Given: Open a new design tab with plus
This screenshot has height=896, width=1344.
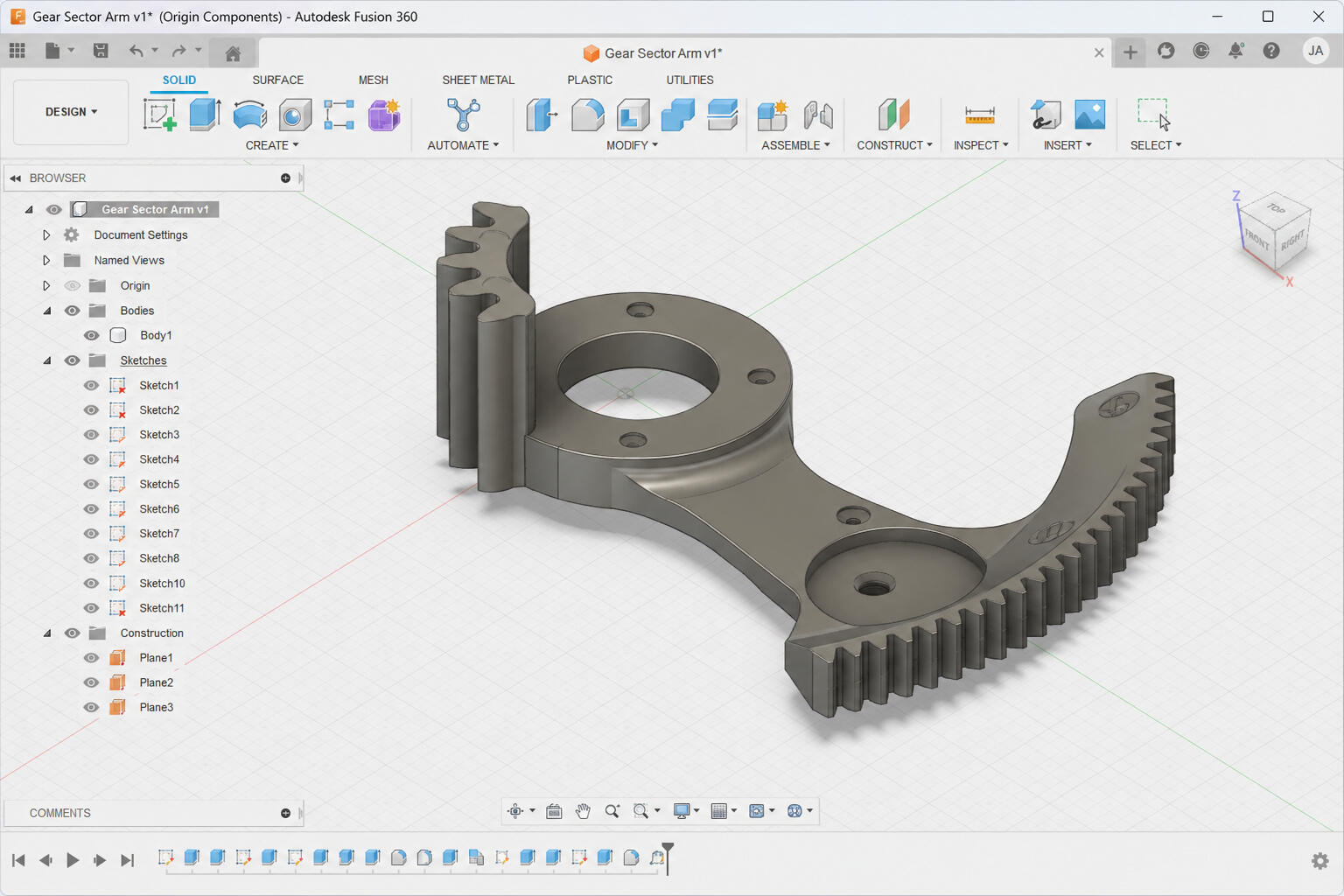Looking at the screenshot, I should 1130,52.
